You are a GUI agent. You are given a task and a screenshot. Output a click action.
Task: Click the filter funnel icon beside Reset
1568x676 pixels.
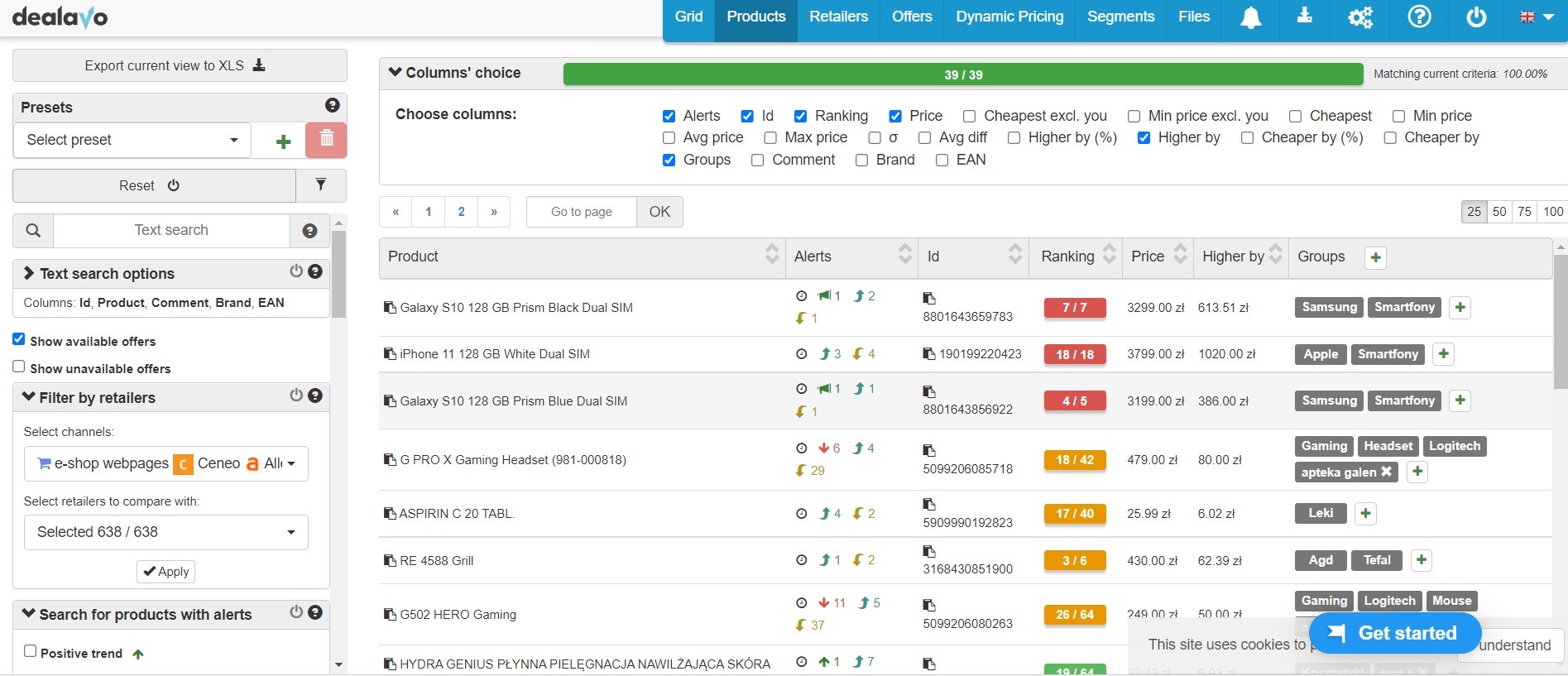[321, 185]
